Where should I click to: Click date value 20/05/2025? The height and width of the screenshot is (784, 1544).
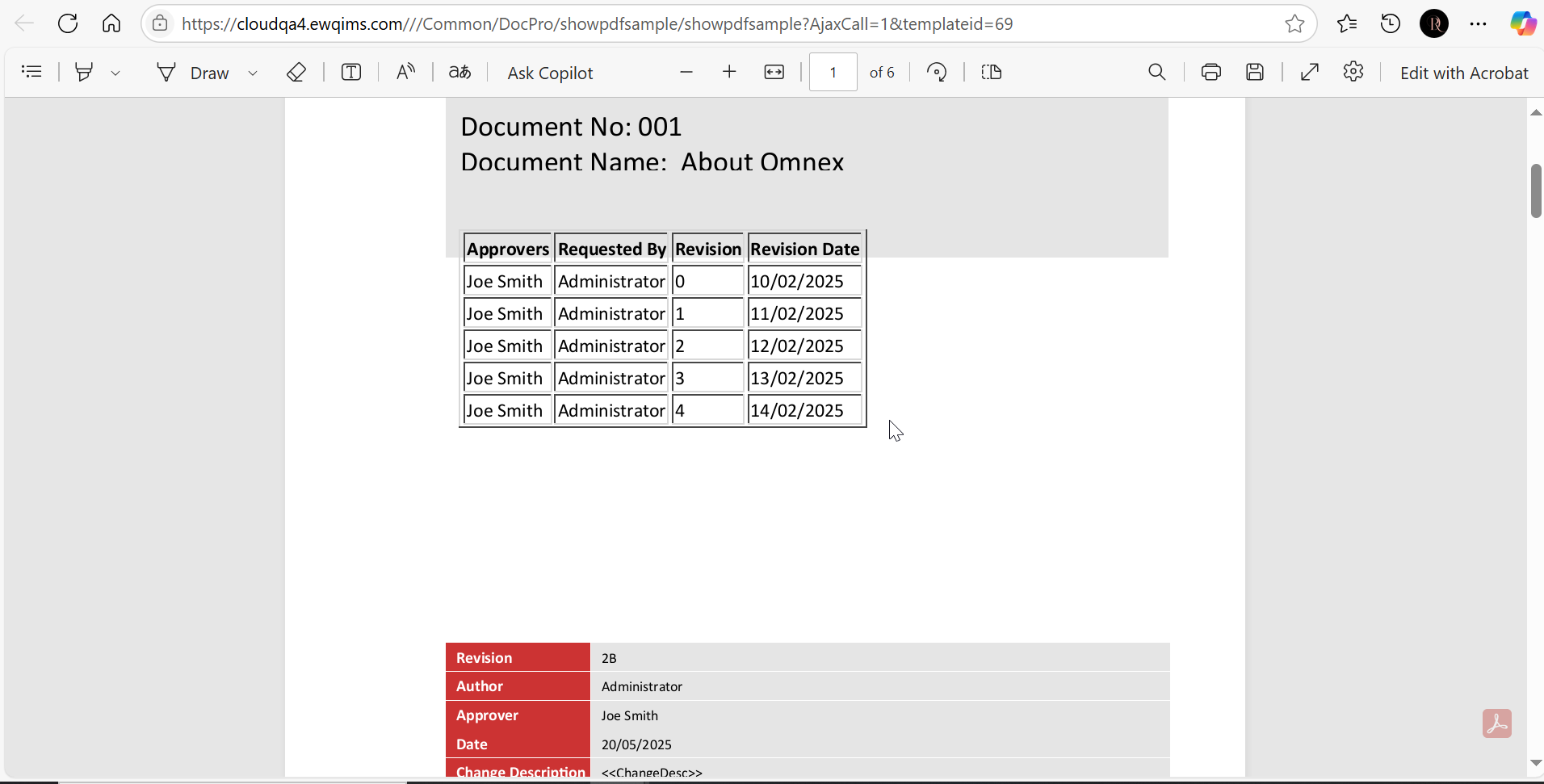pyautogui.click(x=636, y=744)
